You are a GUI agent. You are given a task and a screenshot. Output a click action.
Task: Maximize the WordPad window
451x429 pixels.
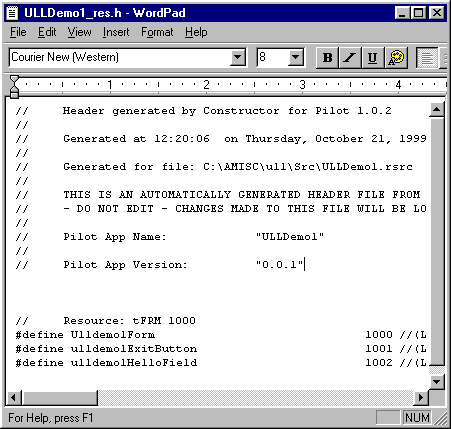[x=419, y=13]
